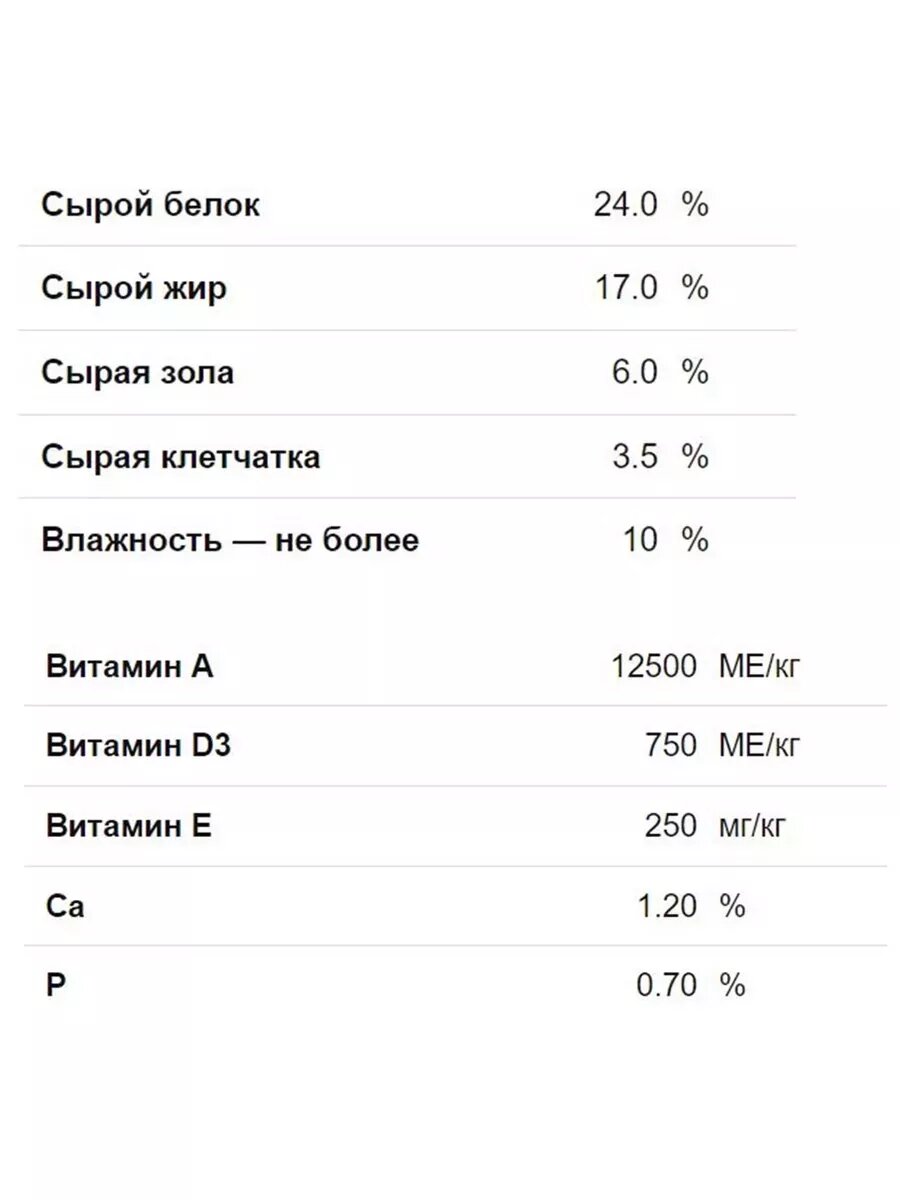
Task: Click the "Сырой белок" row label
Action: (x=150, y=205)
